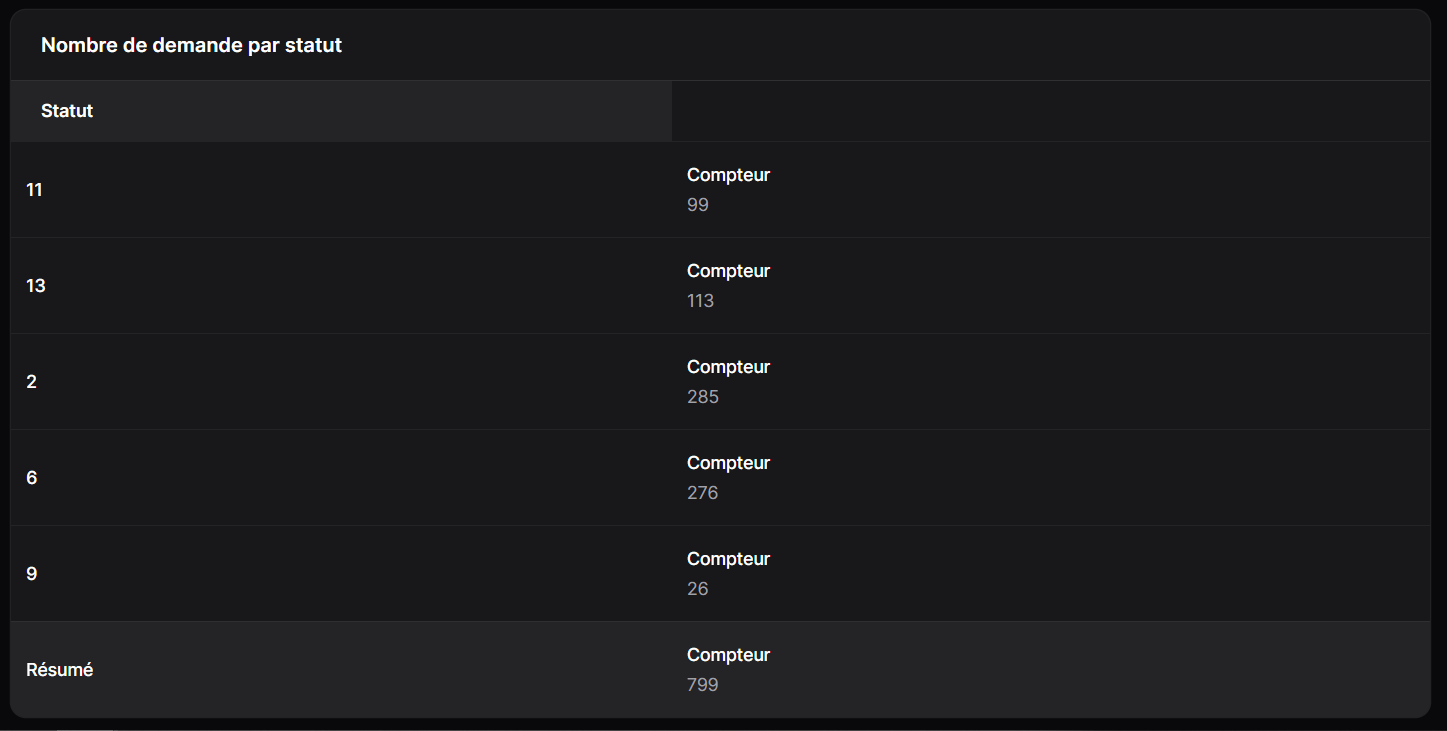The image size is (1447, 731).
Task: Select the row with statut 2
Action: pos(720,382)
